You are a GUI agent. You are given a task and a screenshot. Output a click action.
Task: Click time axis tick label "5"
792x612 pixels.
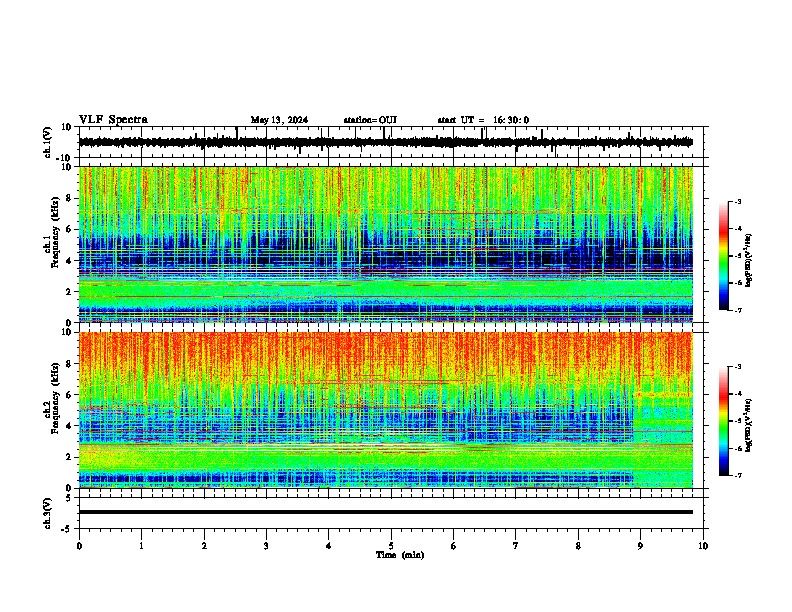point(391,546)
